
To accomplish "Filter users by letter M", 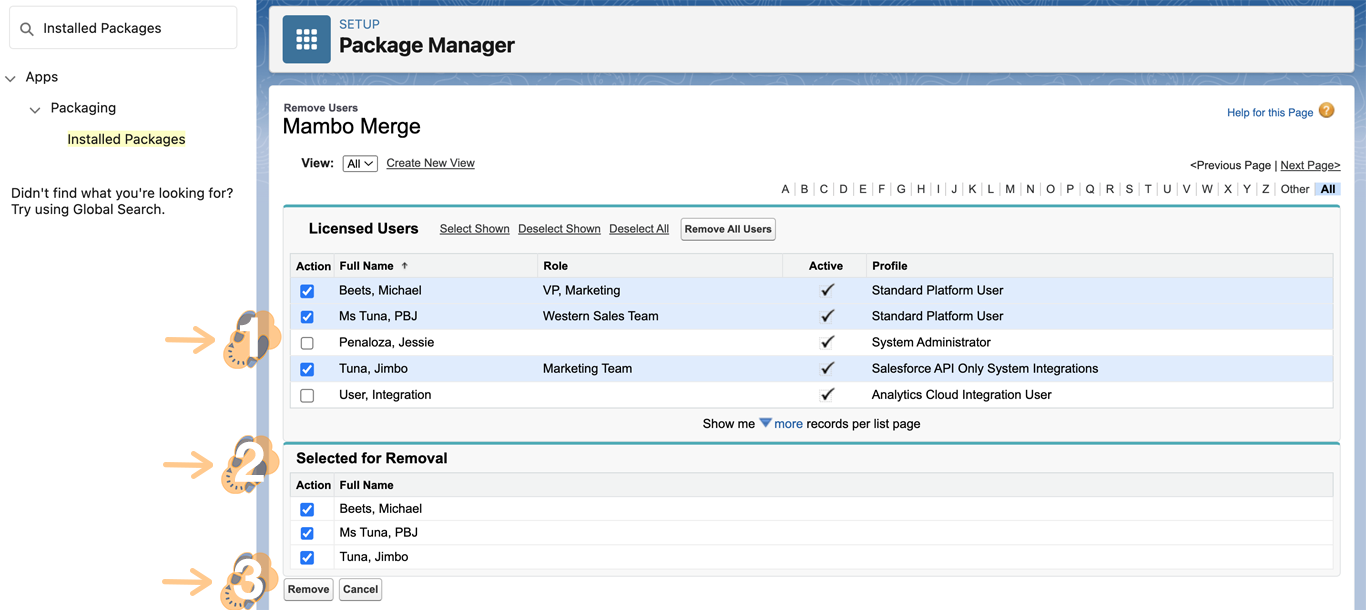I will [1010, 189].
